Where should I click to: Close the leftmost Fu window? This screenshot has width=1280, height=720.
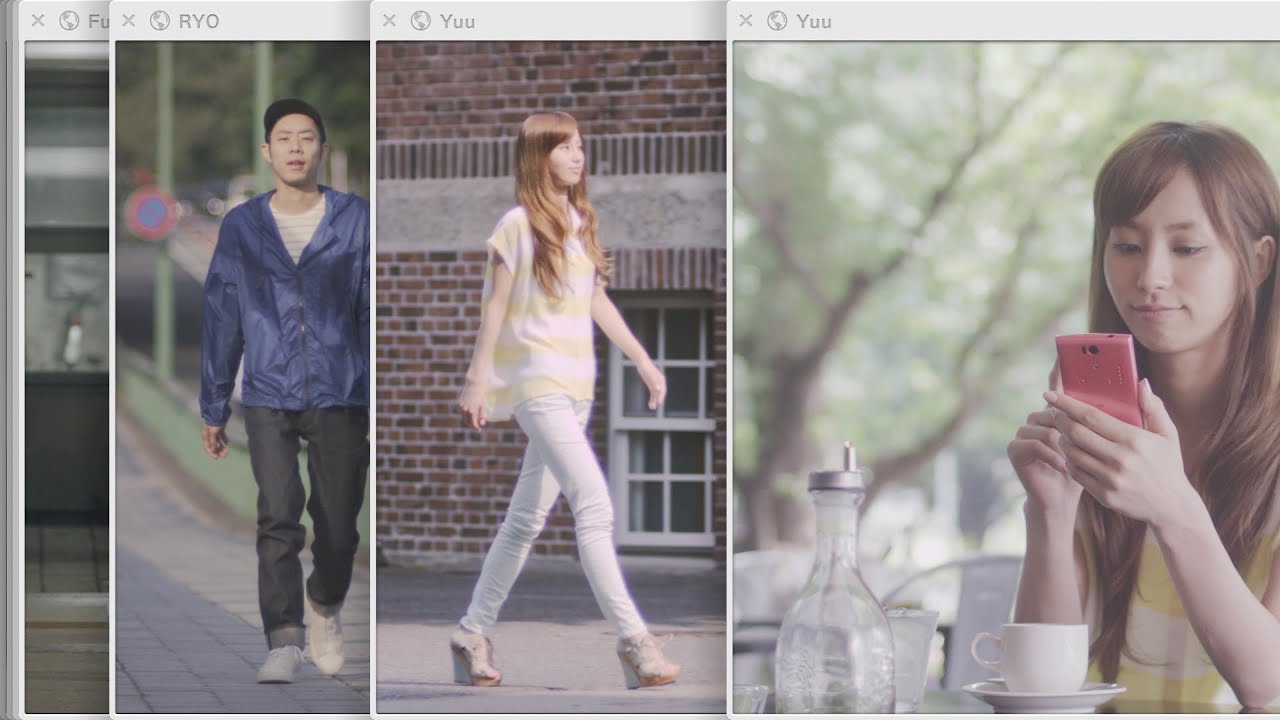38,20
